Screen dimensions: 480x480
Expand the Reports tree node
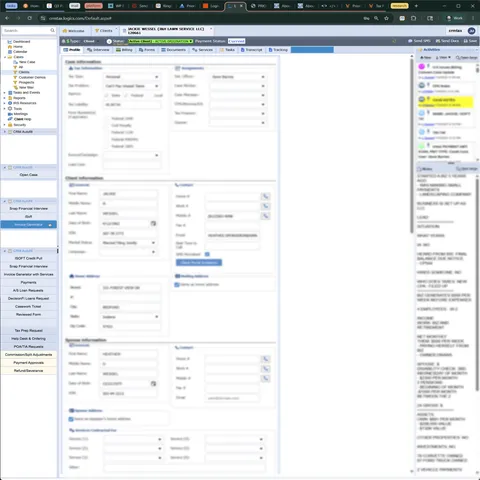click(4, 98)
